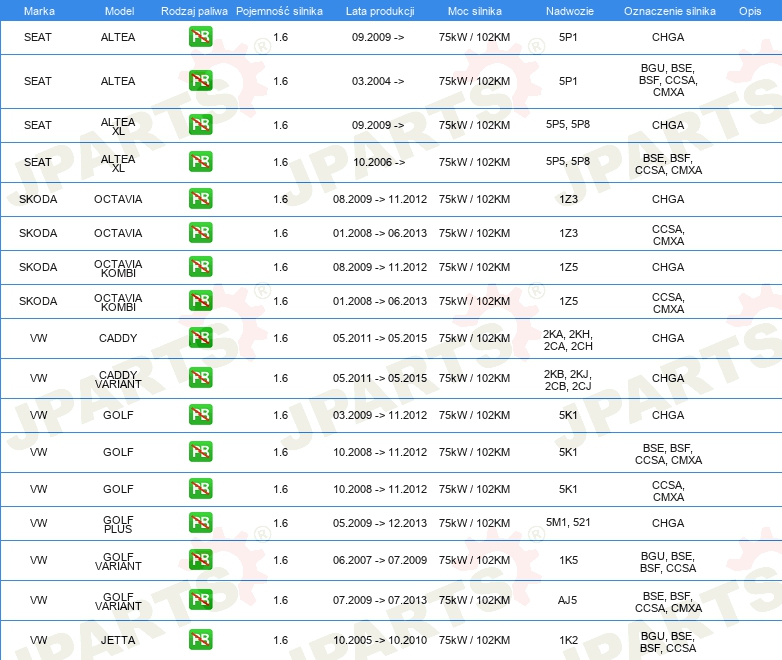
Task: Click the Nadwozie column header
Action: pyautogui.click(x=570, y=11)
